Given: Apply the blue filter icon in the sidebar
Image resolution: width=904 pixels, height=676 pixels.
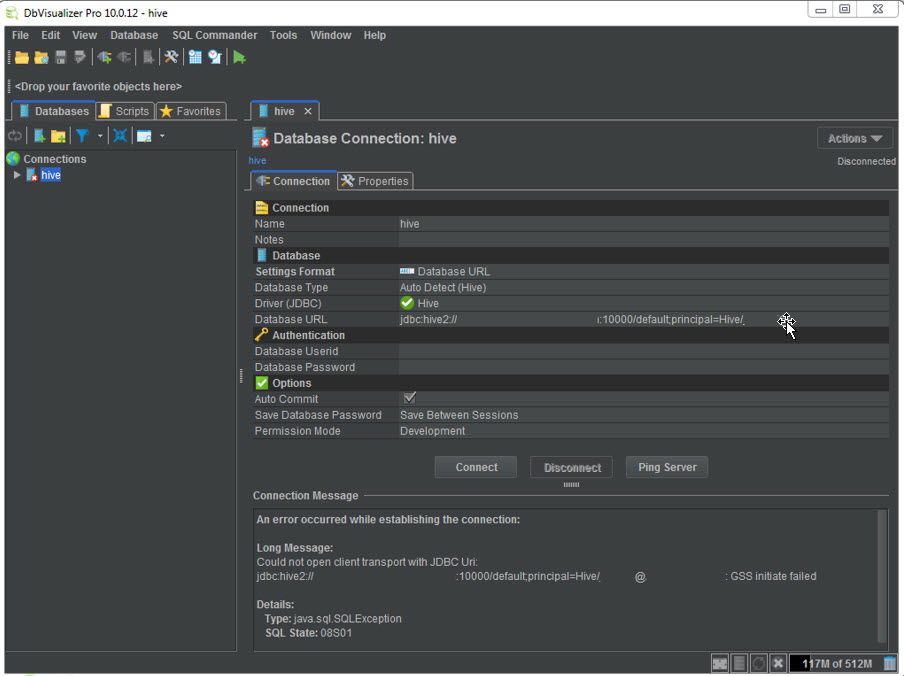Looking at the screenshot, I should (x=84, y=135).
